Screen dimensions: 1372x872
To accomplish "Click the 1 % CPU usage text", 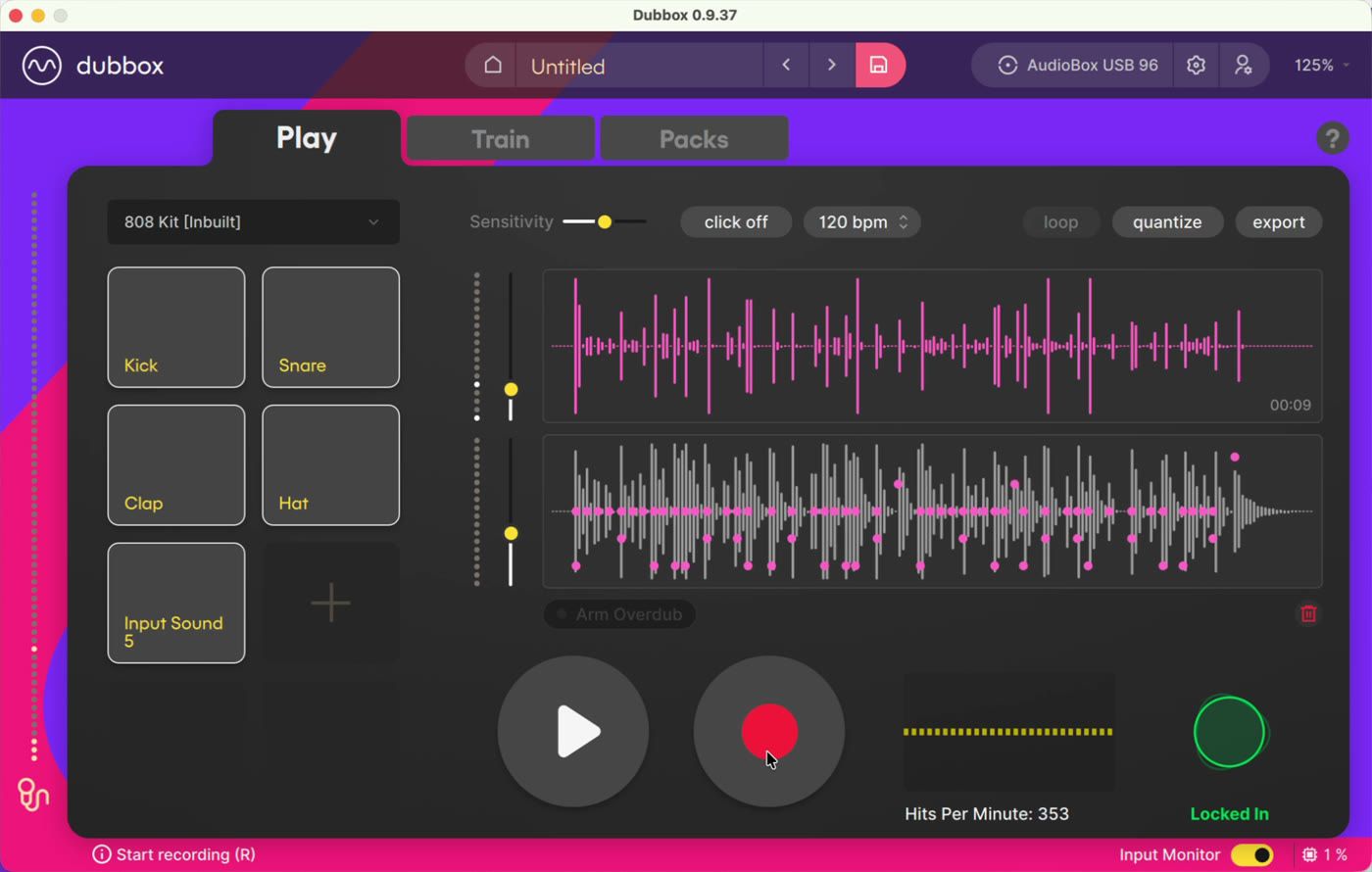I will click(1335, 854).
